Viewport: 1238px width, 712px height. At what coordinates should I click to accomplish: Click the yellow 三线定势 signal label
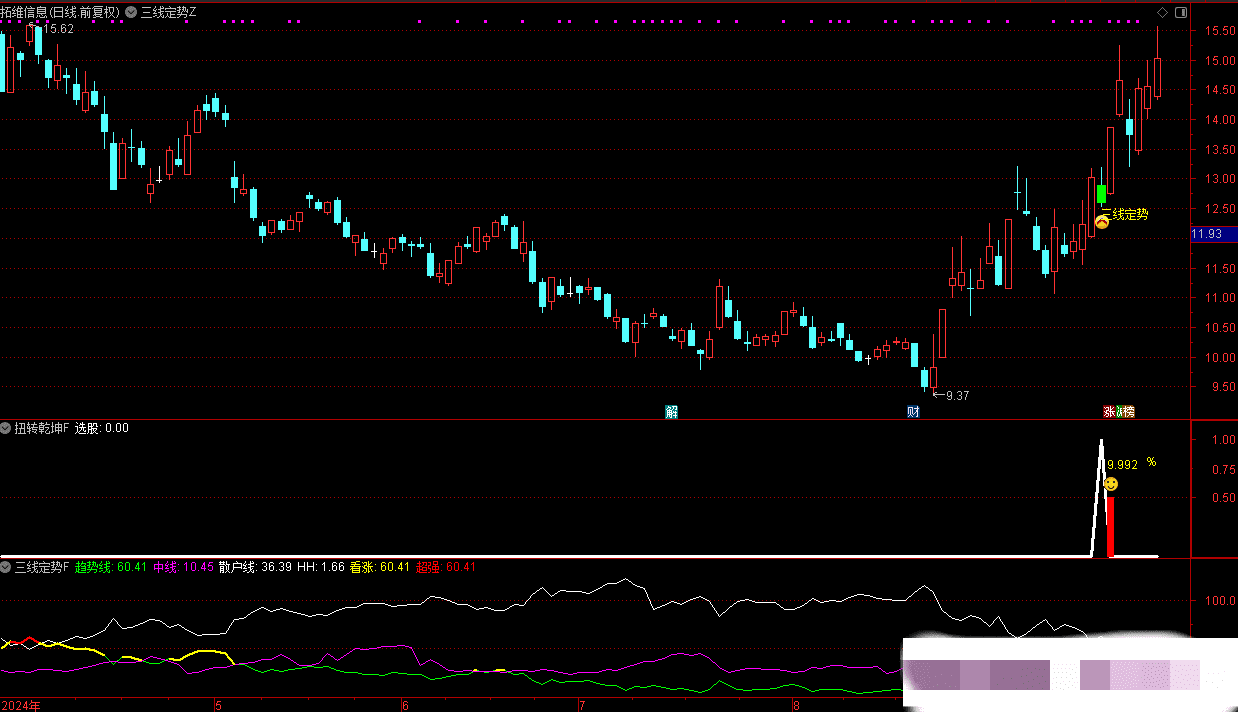pyautogui.click(x=1125, y=214)
